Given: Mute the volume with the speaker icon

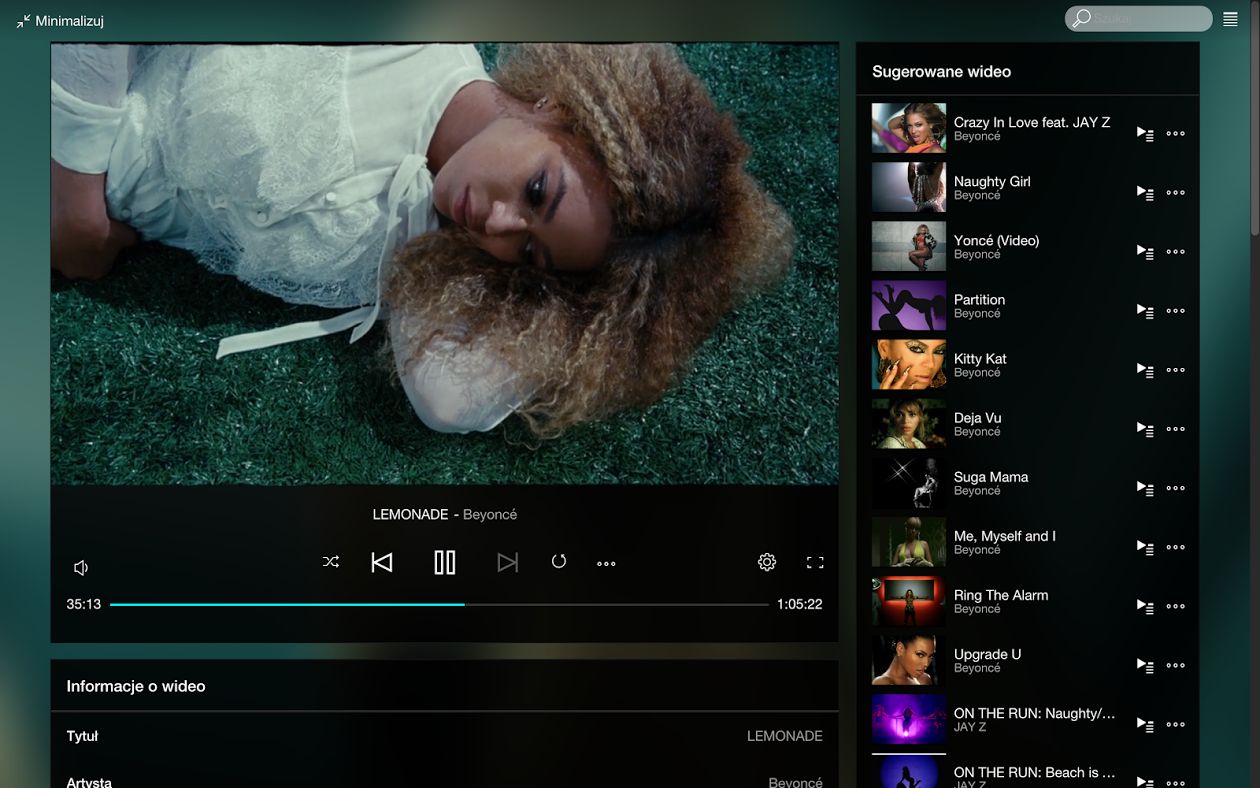Looking at the screenshot, I should tap(81, 568).
